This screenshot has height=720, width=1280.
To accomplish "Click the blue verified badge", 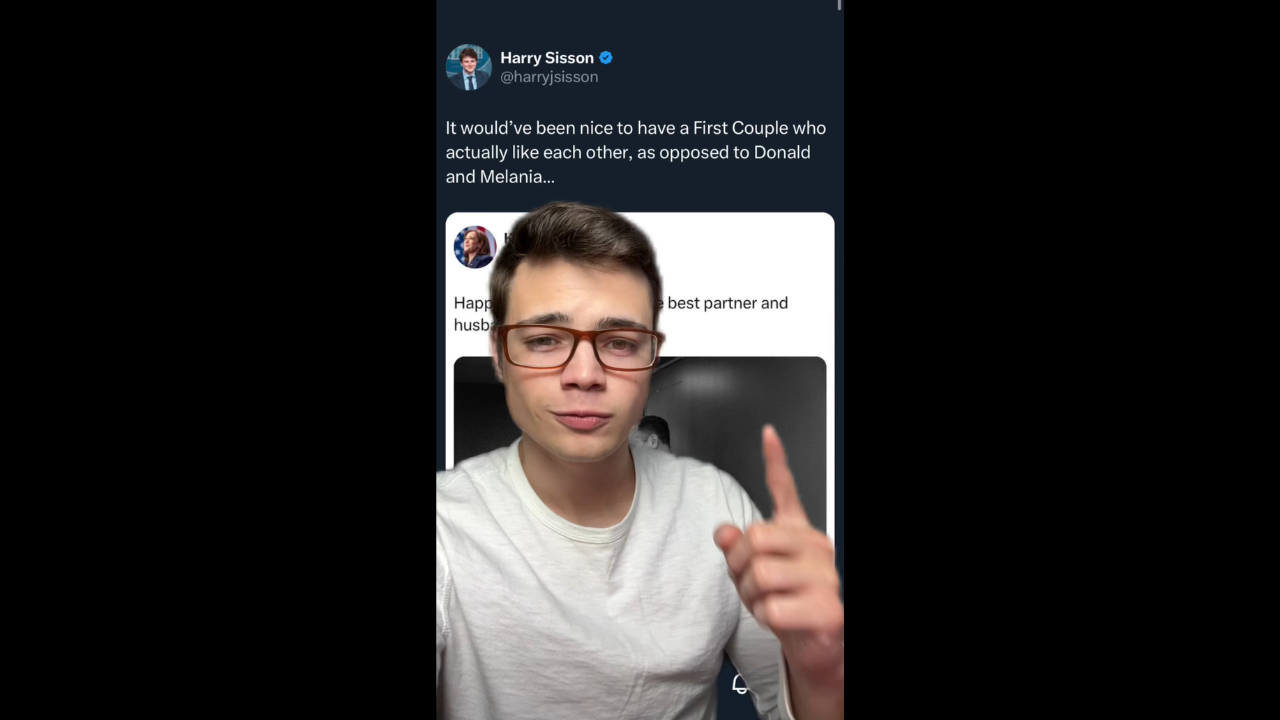I will 606,58.
